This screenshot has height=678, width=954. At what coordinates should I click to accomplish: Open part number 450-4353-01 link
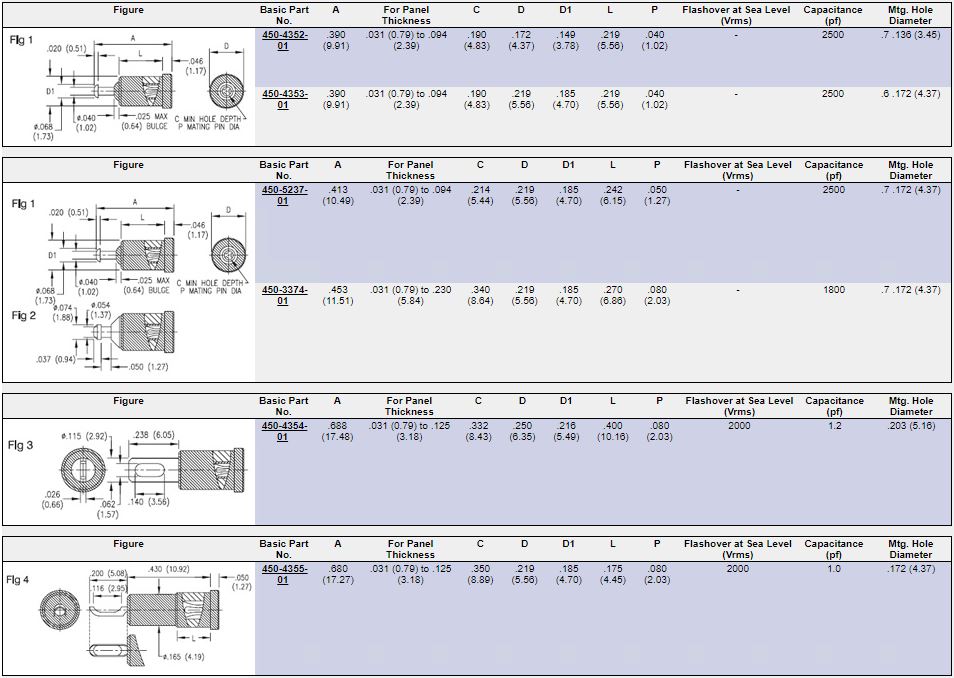284,99
